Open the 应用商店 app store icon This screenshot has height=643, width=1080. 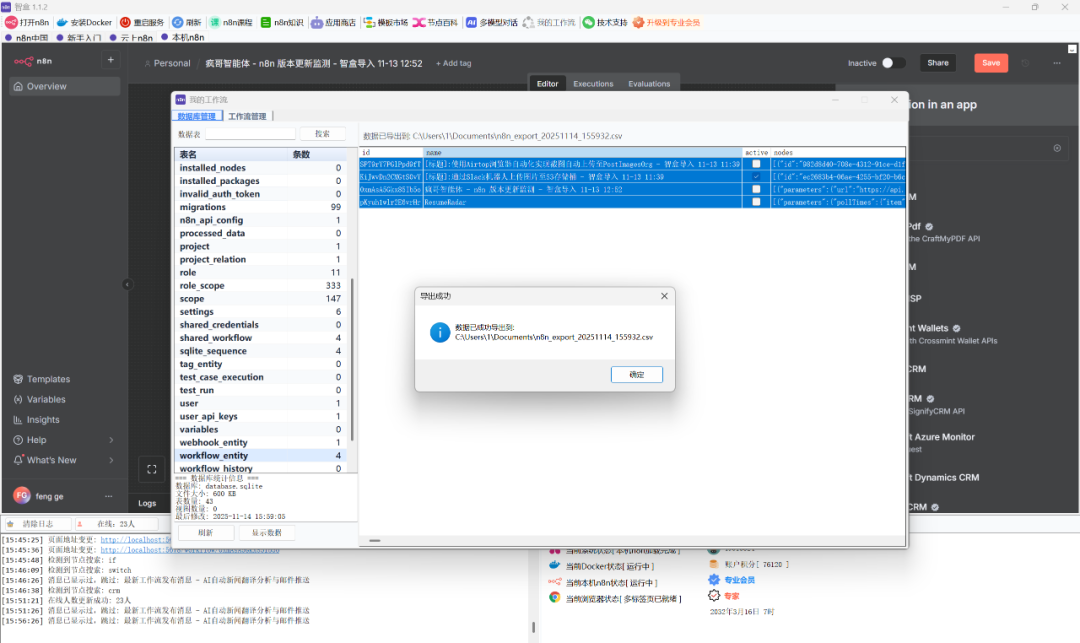point(316,22)
